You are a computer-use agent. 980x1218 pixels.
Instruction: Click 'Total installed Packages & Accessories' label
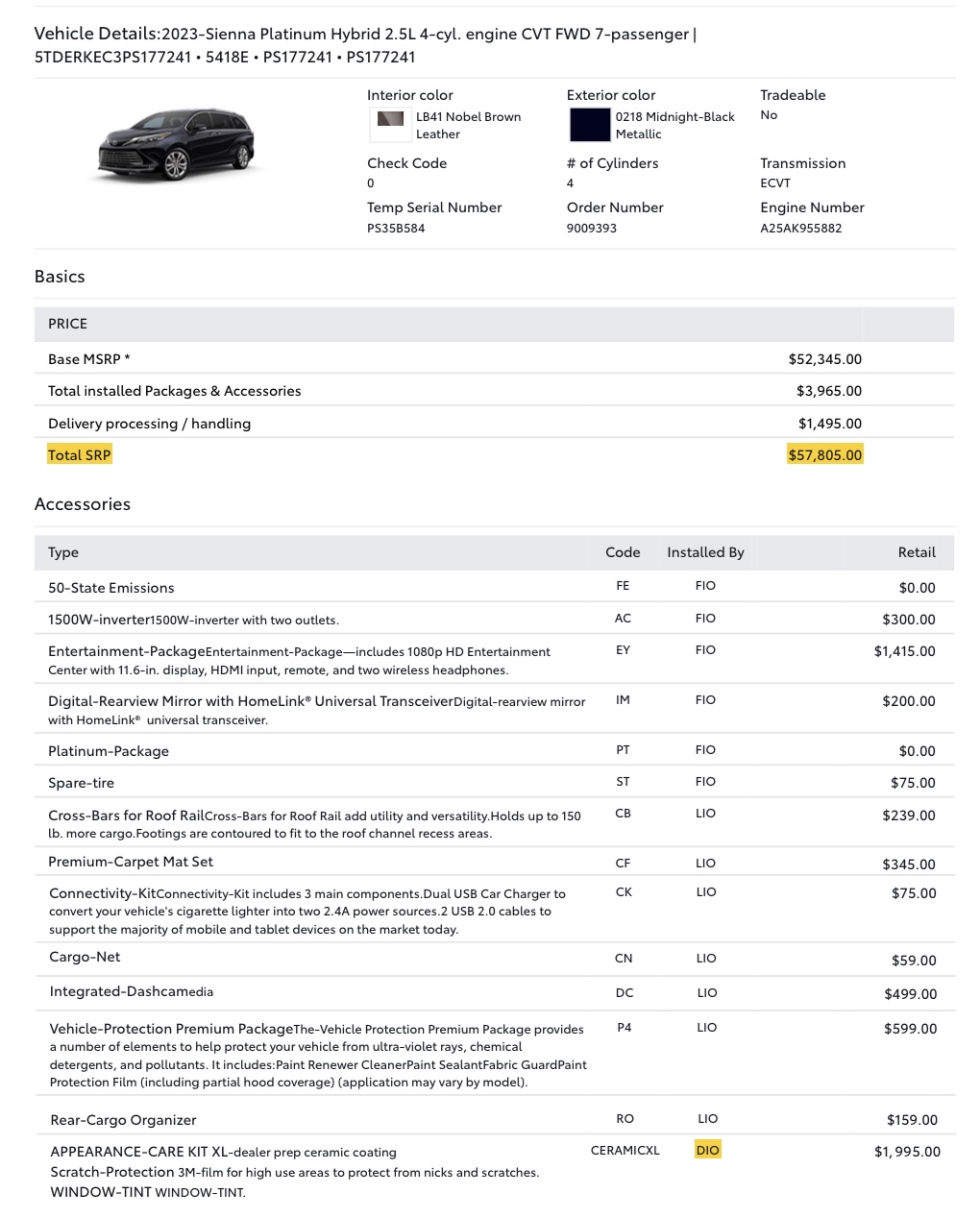pyautogui.click(x=175, y=391)
